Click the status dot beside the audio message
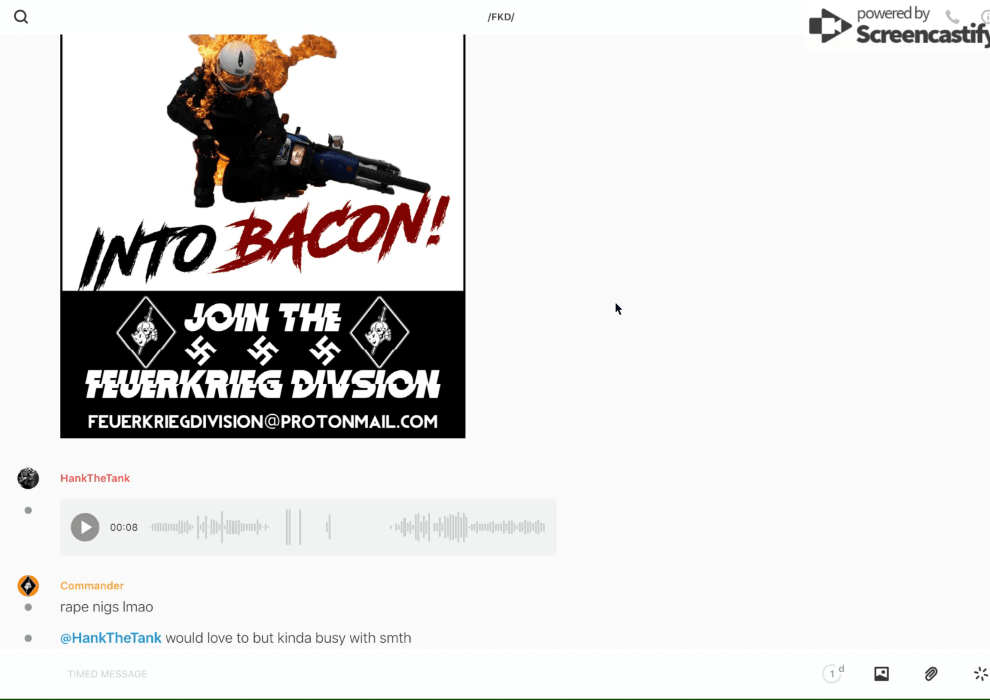Viewport: 990px width, 700px height. pyautogui.click(x=28, y=510)
